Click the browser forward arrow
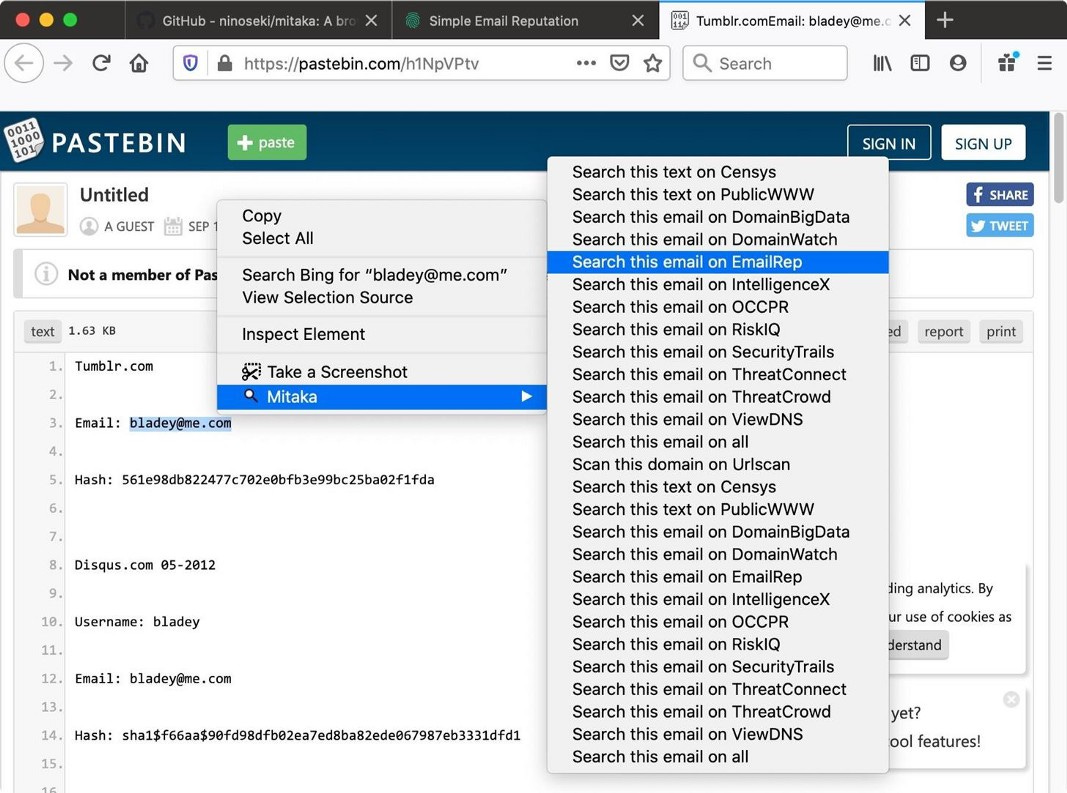 [63, 63]
